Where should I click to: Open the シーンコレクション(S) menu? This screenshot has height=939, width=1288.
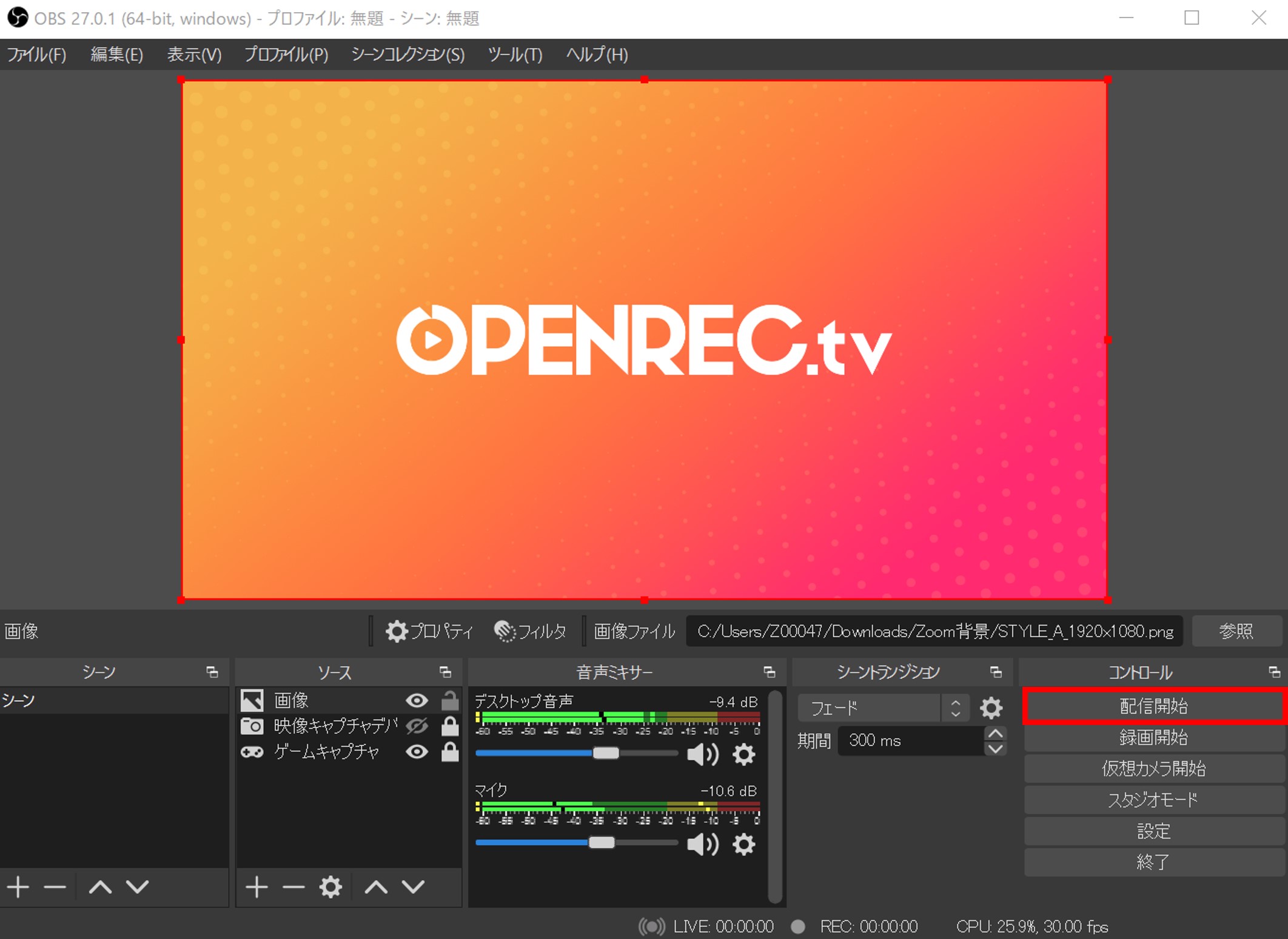tap(408, 55)
